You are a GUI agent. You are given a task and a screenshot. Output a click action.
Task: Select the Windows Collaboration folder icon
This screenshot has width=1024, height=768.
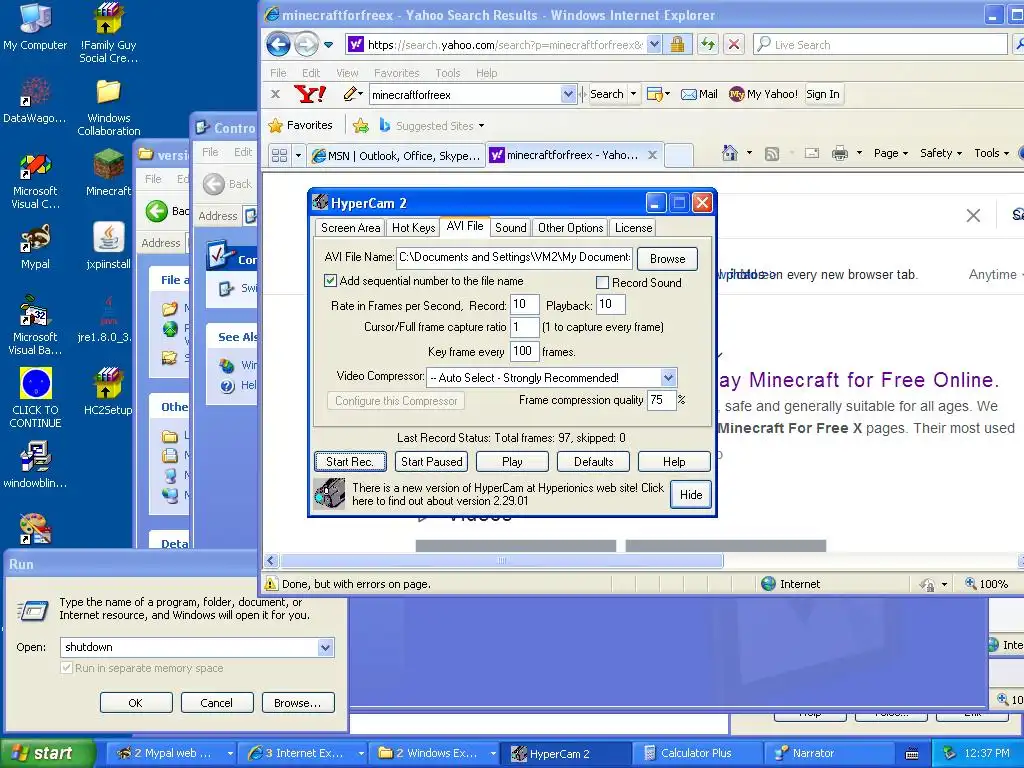pos(108,107)
